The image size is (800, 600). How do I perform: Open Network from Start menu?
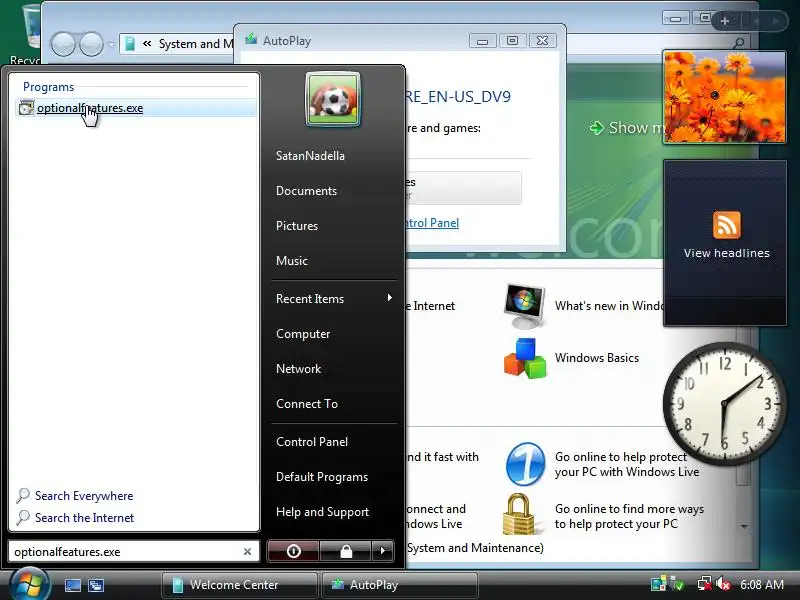[298, 369]
